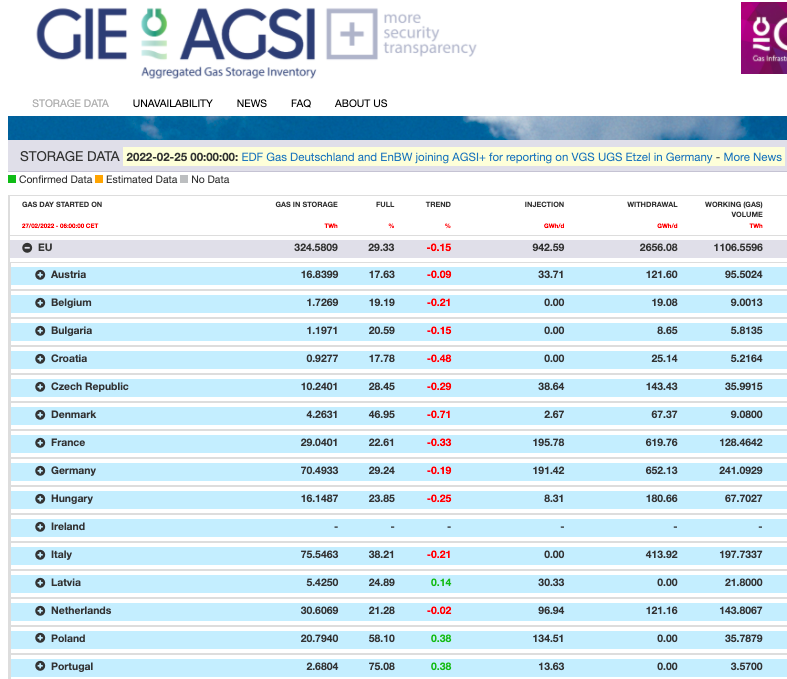Expand the Croatia row
This screenshot has width=787, height=679.
tap(40, 359)
